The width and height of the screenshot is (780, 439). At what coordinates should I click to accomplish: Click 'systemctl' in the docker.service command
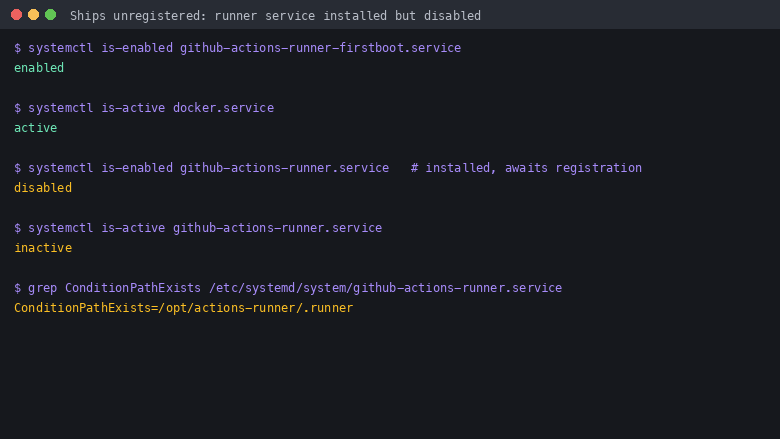pyautogui.click(x=60, y=108)
